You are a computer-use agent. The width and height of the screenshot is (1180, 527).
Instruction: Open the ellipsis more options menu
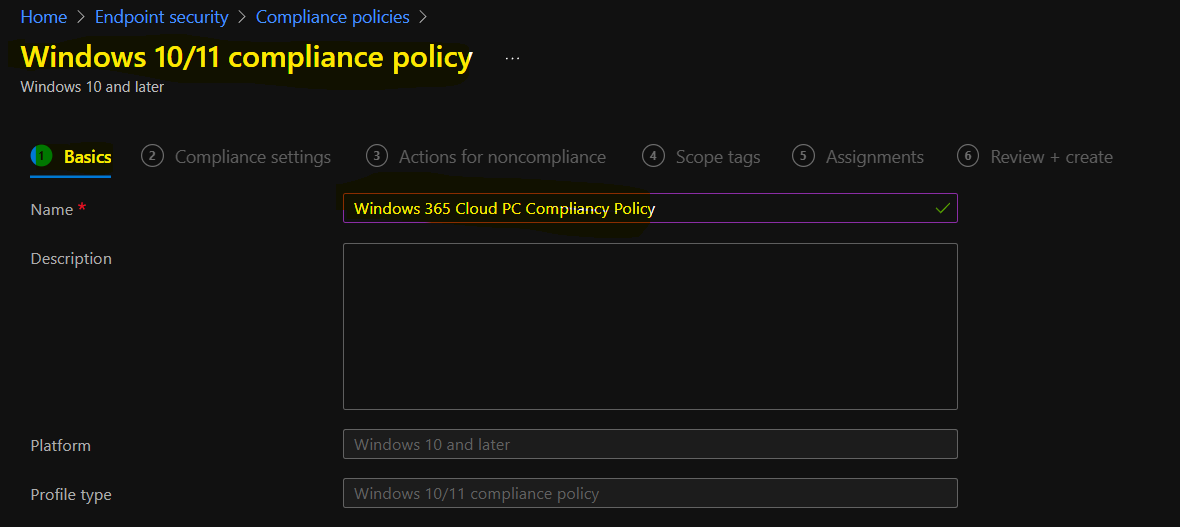tap(512, 59)
